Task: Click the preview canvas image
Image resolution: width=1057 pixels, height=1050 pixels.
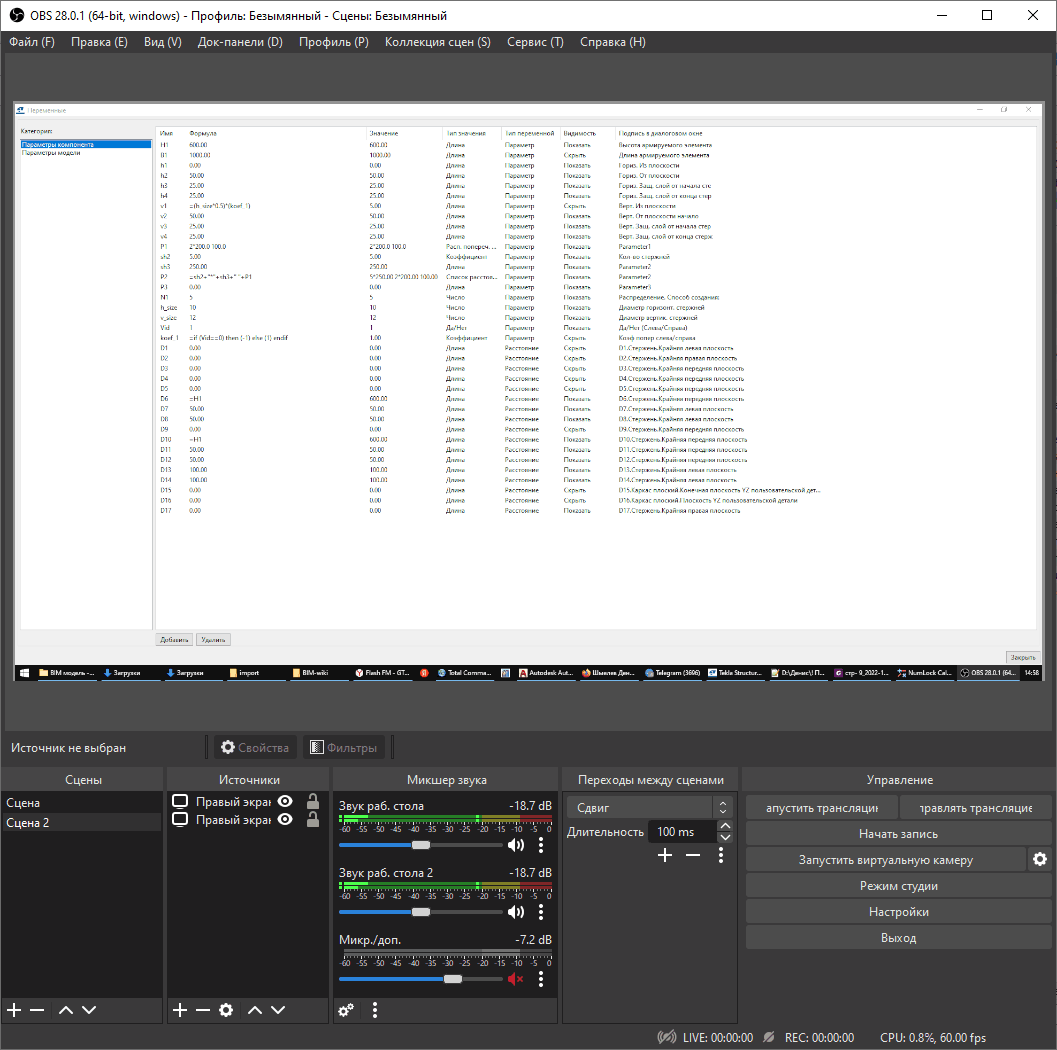Action: [x=528, y=391]
